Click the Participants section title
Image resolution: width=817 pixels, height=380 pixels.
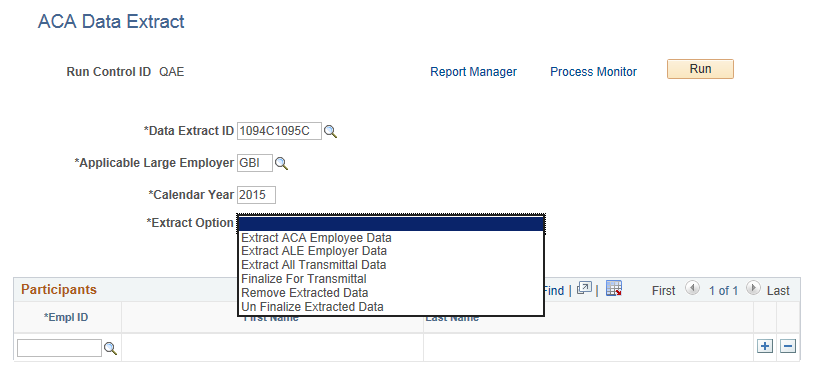pyautogui.click(x=59, y=289)
